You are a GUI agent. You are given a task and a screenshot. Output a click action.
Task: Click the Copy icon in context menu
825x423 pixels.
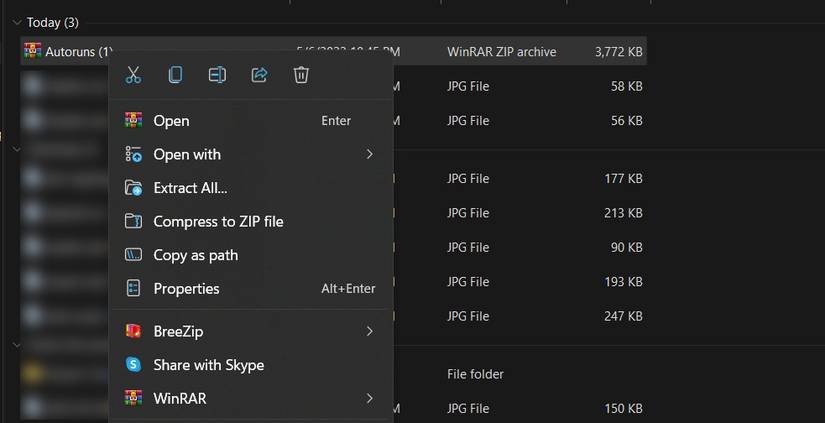click(x=175, y=75)
